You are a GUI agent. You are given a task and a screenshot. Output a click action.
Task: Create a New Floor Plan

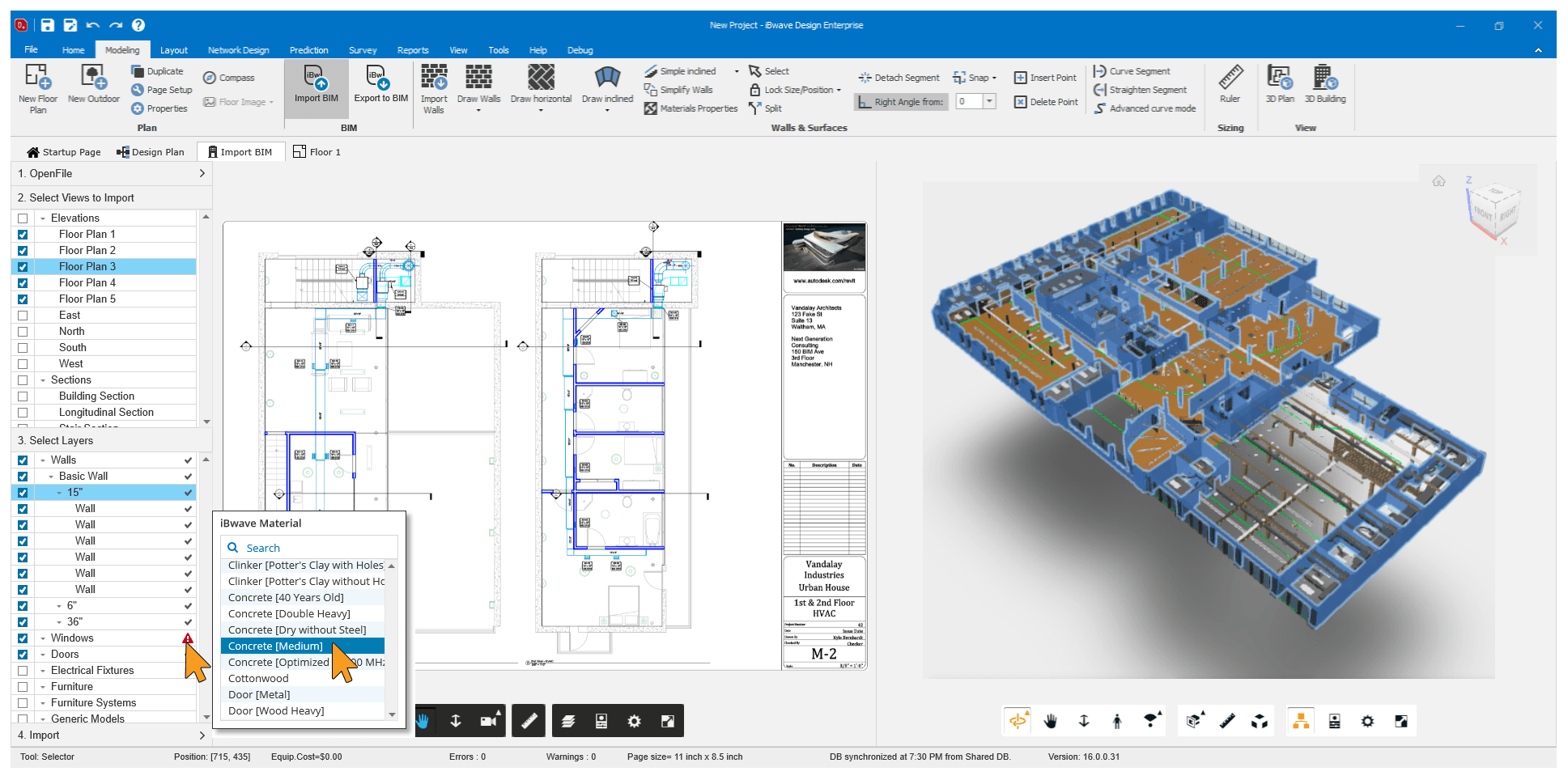pyautogui.click(x=37, y=87)
